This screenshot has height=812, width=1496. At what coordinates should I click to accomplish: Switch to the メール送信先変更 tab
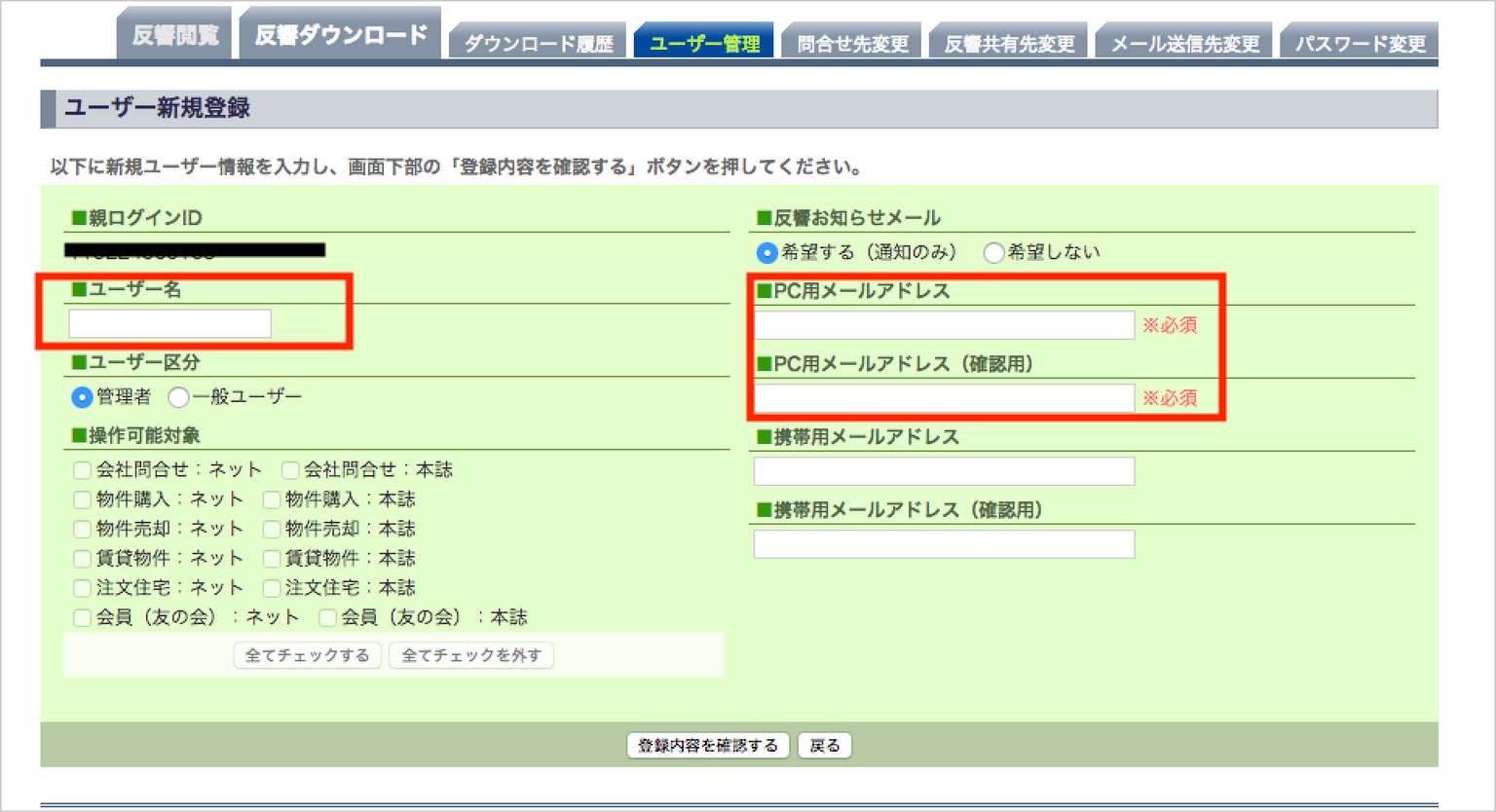tap(1183, 42)
